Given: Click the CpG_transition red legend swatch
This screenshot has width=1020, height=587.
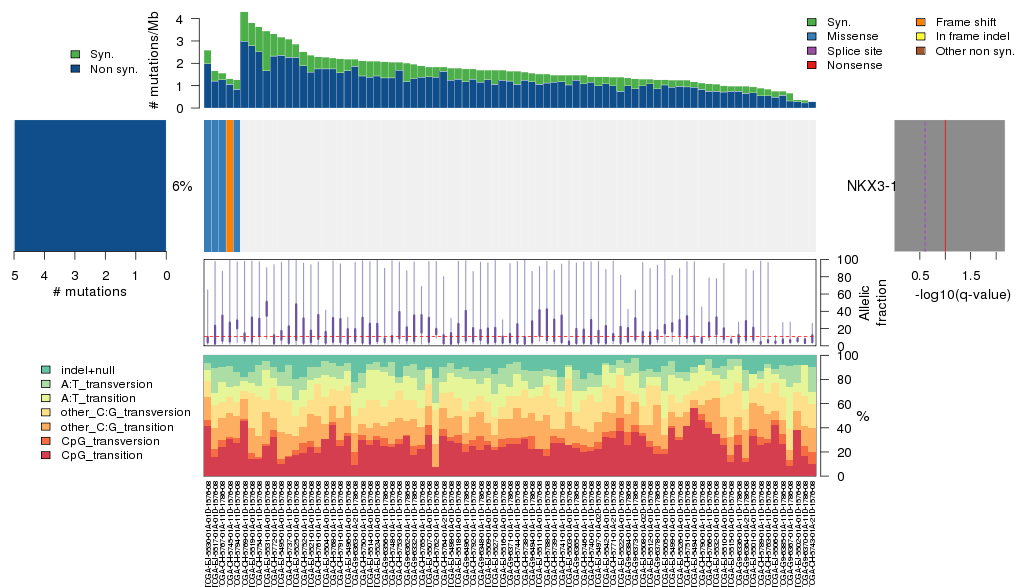Looking at the screenshot, I should coord(46,455).
